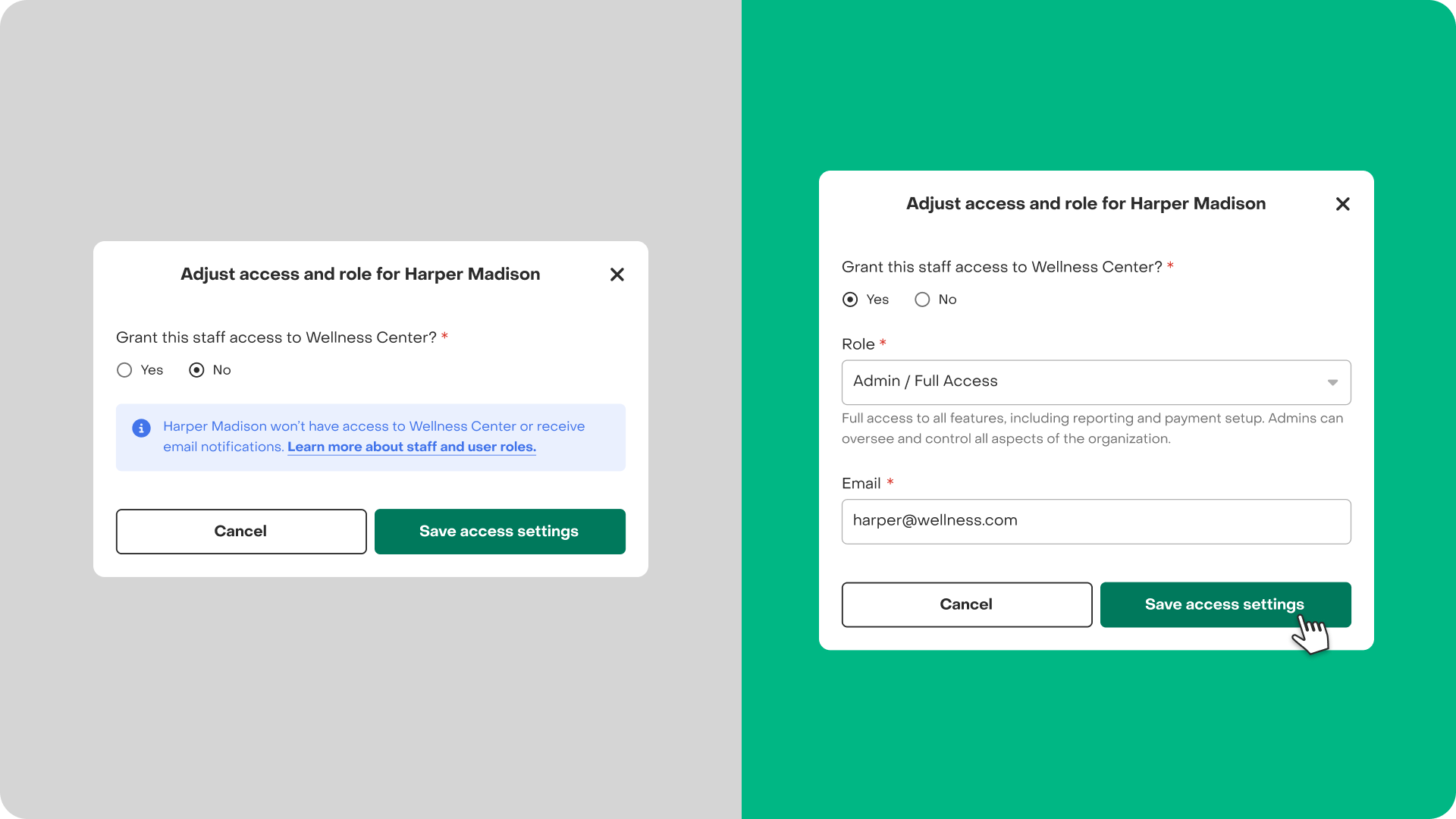Viewport: 1456px width, 819px height.
Task: Click the Admin role description text
Action: click(1092, 428)
